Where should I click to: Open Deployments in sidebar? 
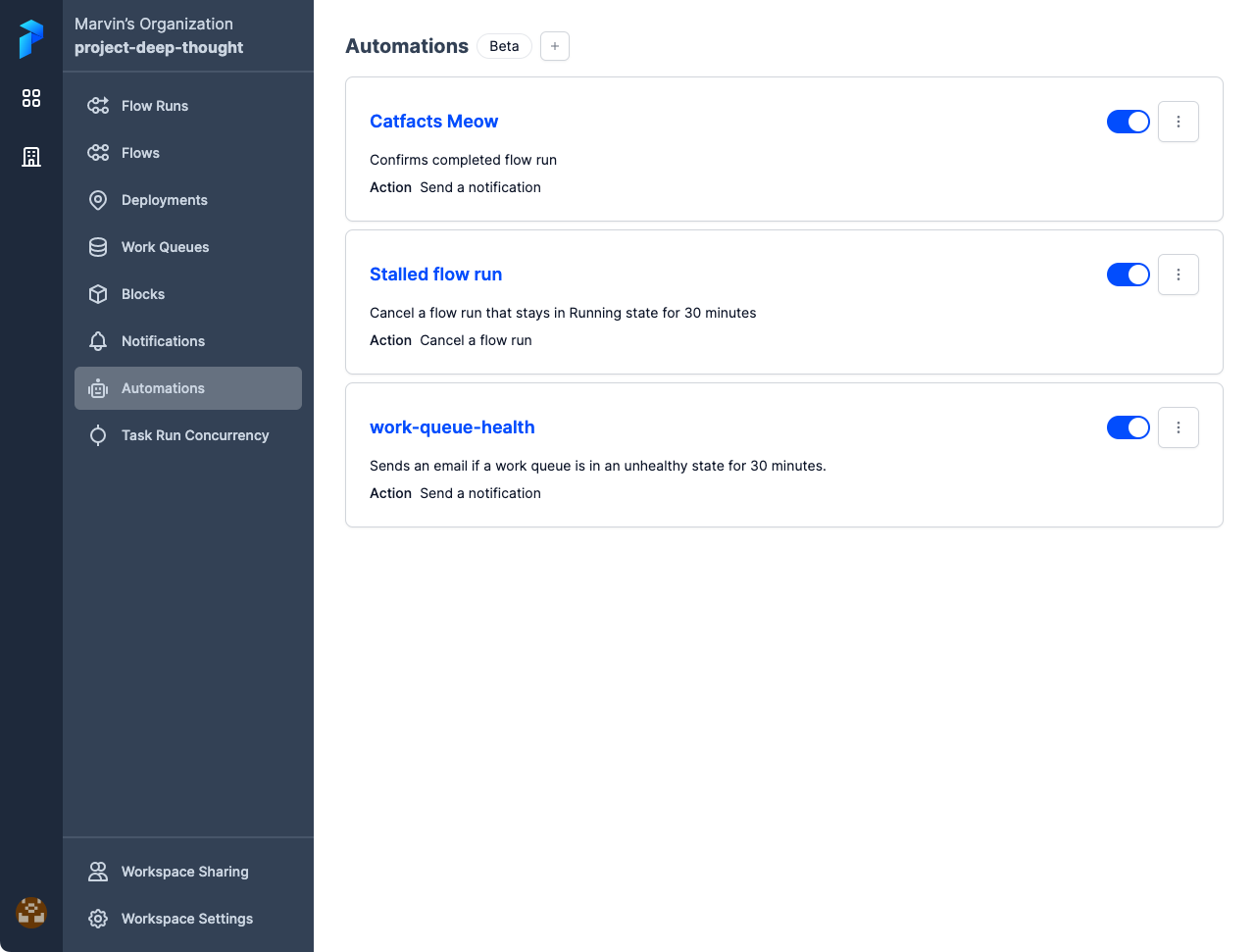[x=188, y=200]
